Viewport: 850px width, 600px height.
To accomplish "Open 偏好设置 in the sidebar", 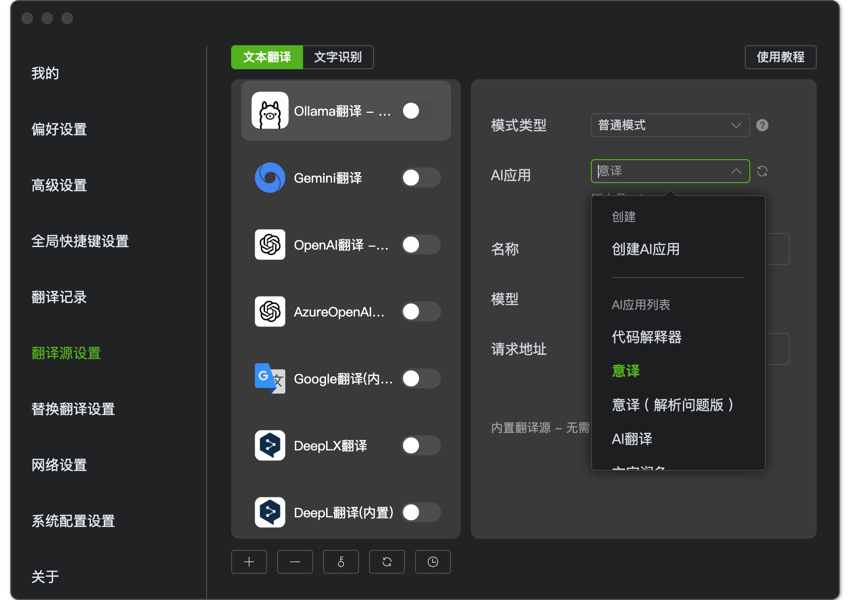I will pos(59,130).
